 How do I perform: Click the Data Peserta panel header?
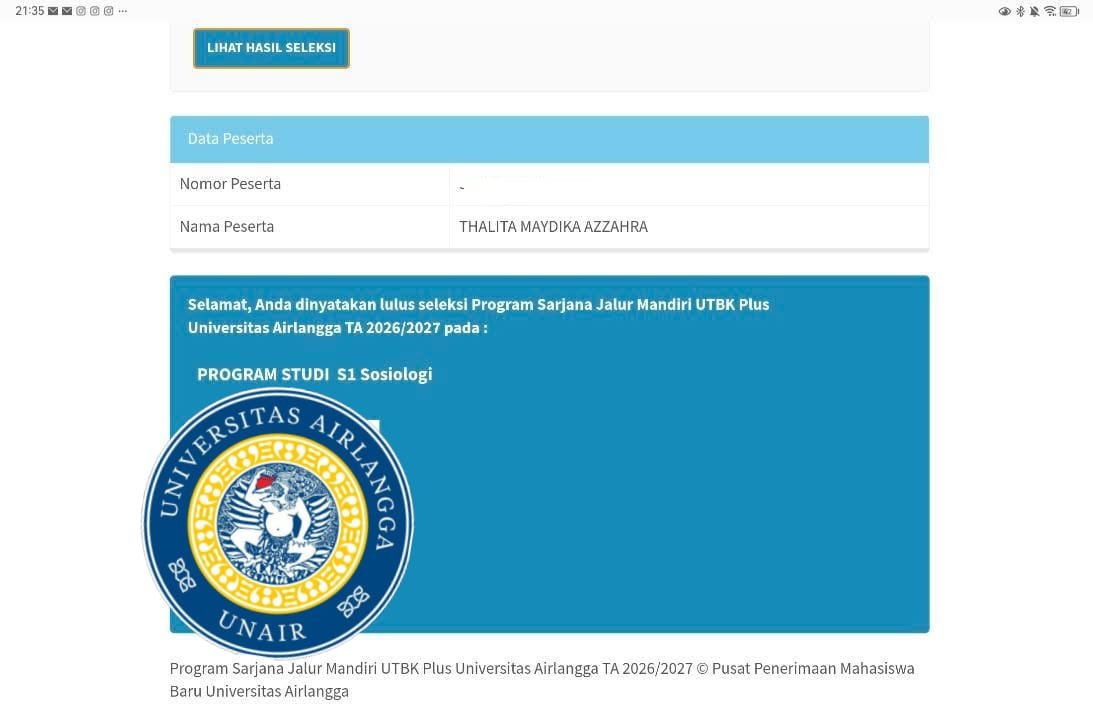[549, 139]
